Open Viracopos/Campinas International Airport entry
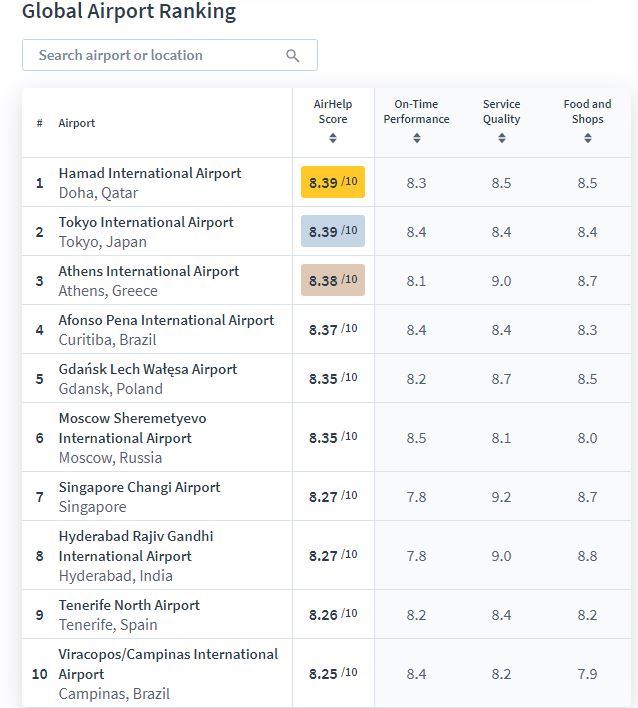 [x=168, y=654]
